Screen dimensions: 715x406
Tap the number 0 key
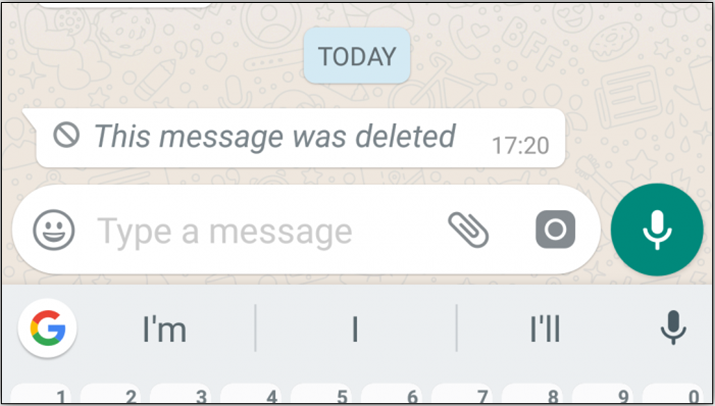pos(674,394)
